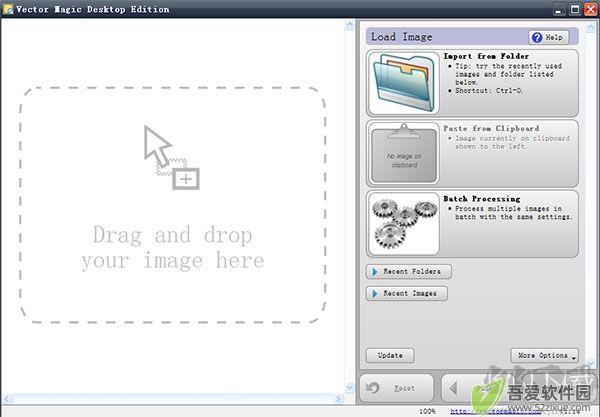Image resolution: width=600 pixels, height=417 pixels.
Task: Click the Reset button
Action: (x=396, y=388)
